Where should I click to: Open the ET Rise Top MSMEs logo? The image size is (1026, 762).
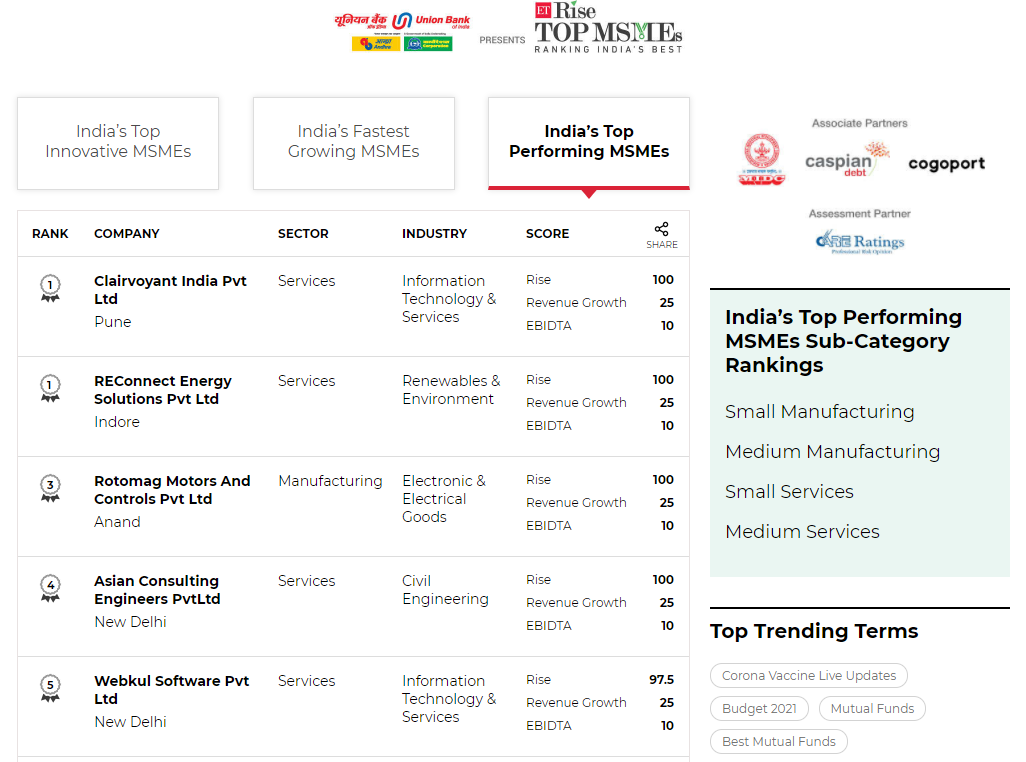tap(609, 27)
